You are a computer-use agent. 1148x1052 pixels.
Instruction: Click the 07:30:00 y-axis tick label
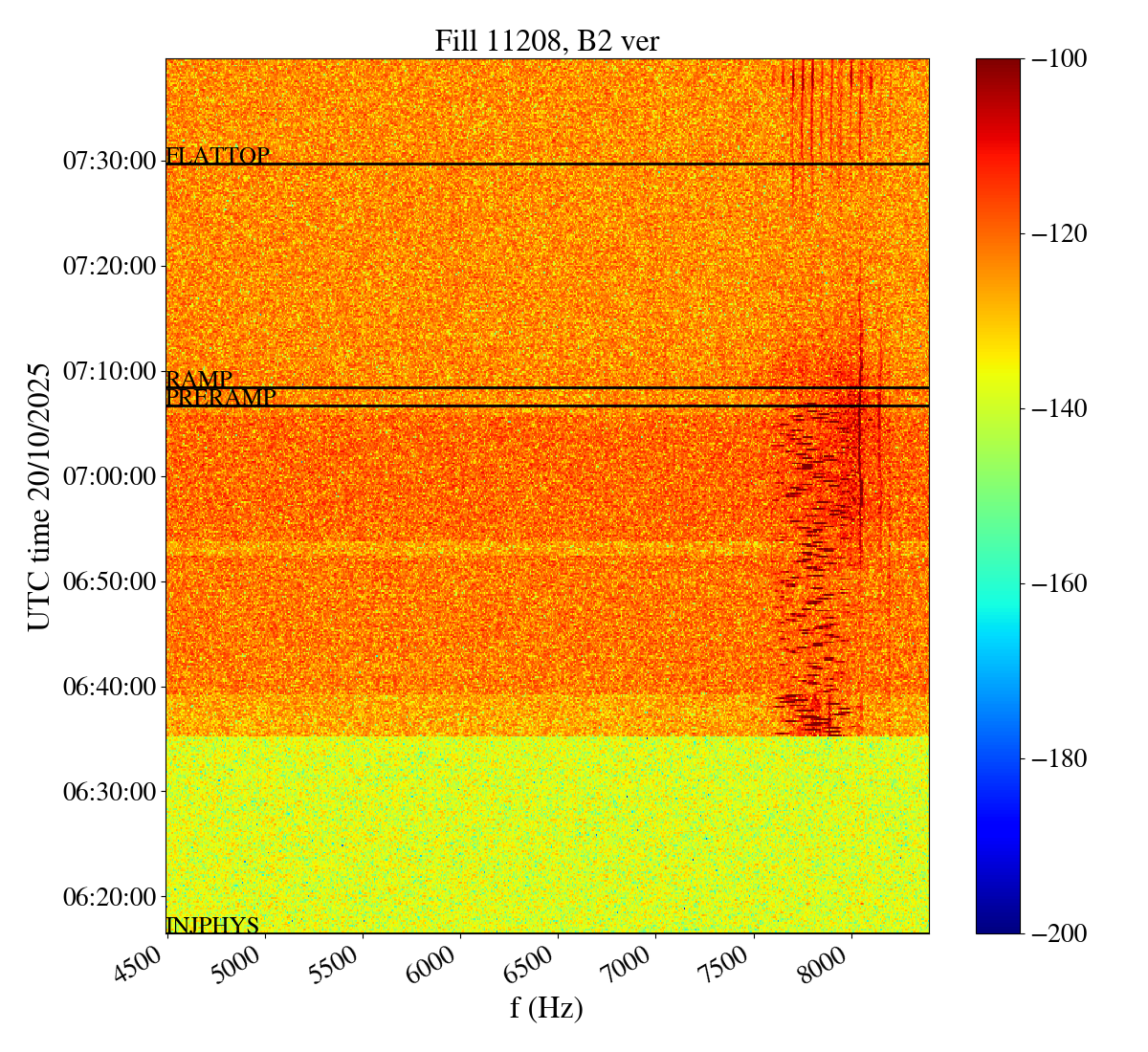109,161
